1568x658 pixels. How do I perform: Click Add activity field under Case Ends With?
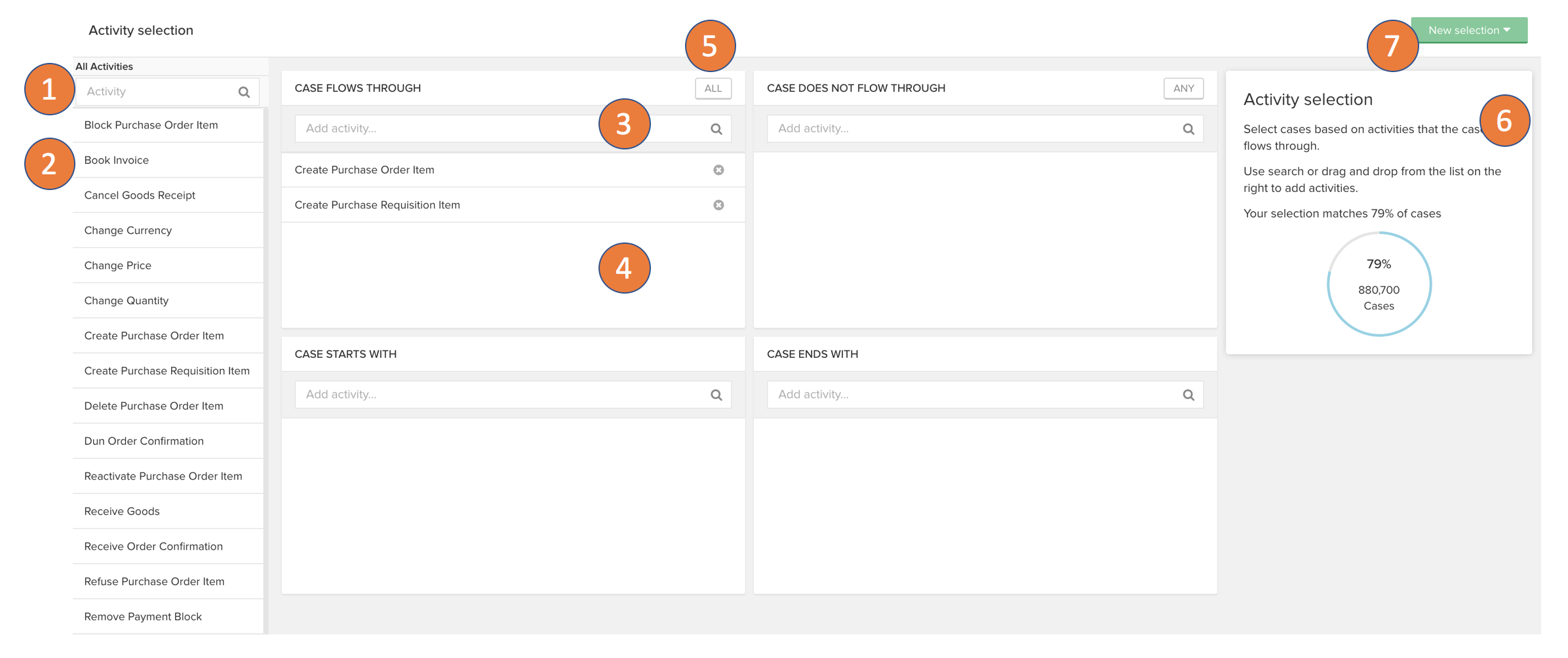click(970, 395)
